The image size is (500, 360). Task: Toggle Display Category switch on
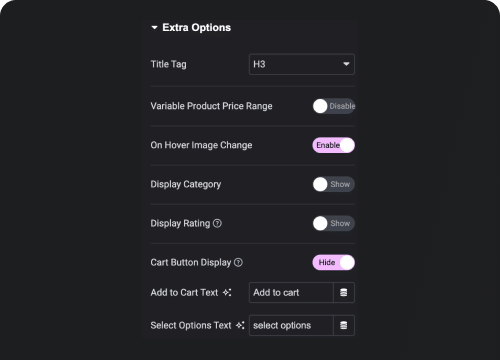334,184
